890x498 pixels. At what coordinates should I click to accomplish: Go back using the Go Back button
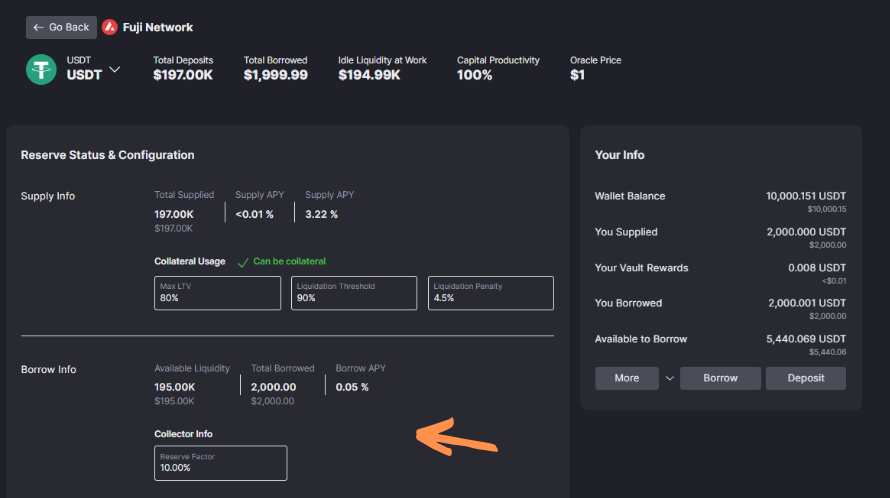pos(61,27)
